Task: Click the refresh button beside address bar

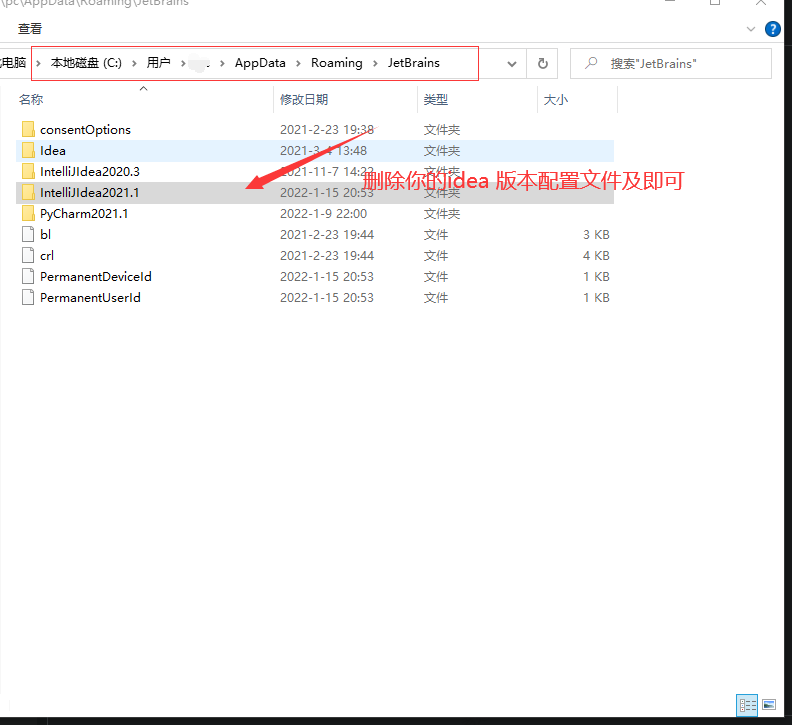Action: coord(542,64)
